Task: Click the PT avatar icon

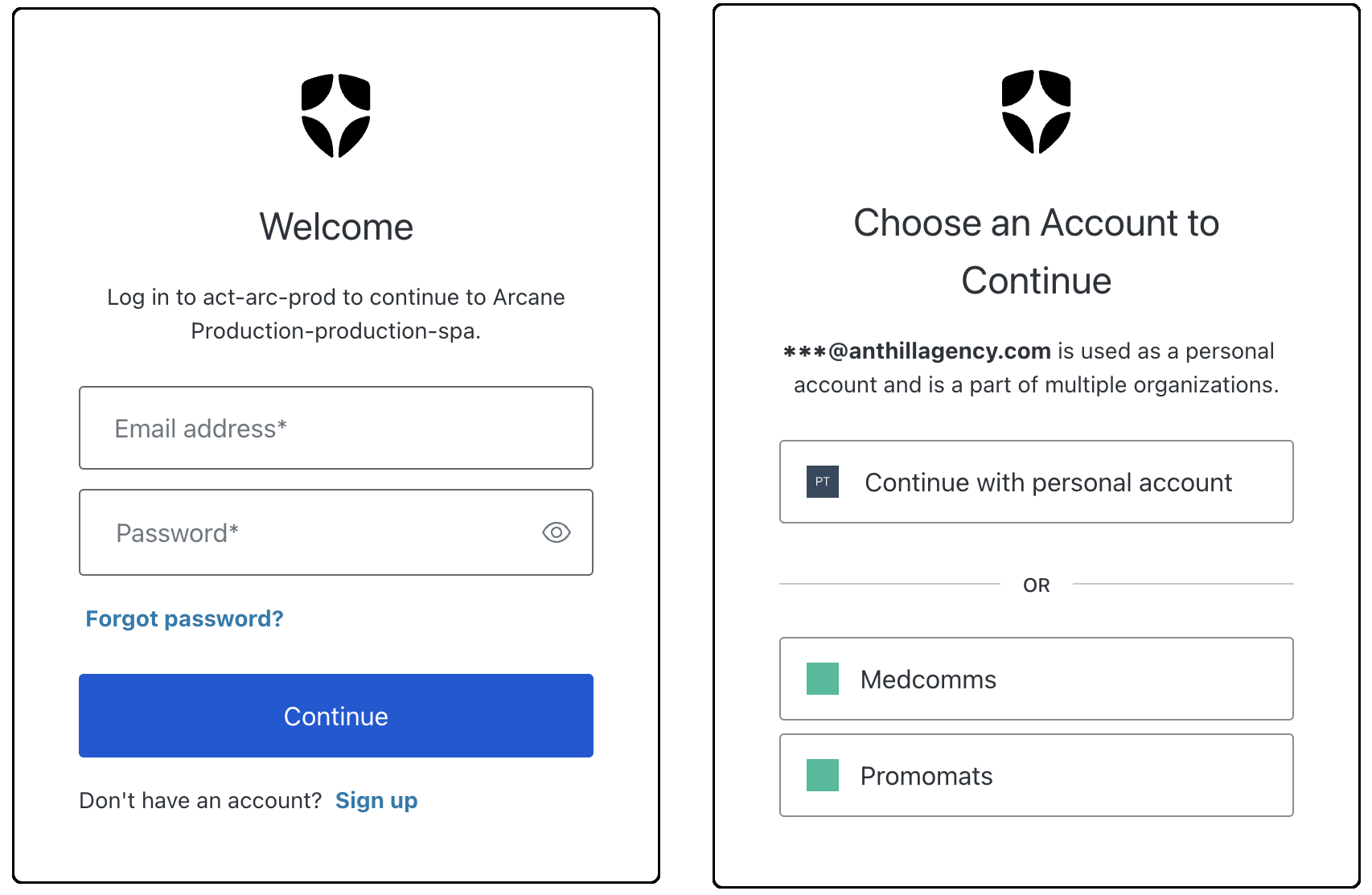Action: coord(822,482)
